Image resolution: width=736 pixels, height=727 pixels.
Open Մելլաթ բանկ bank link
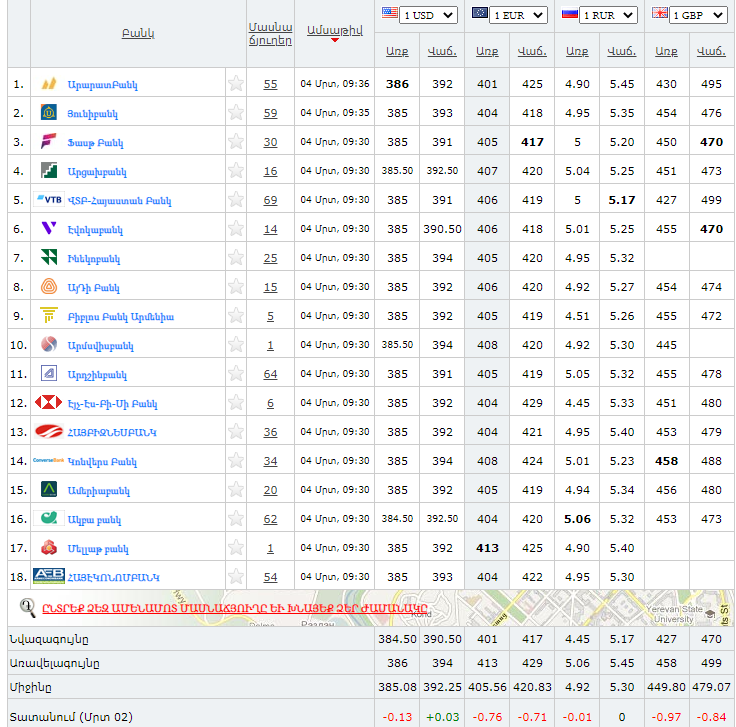click(x=98, y=549)
